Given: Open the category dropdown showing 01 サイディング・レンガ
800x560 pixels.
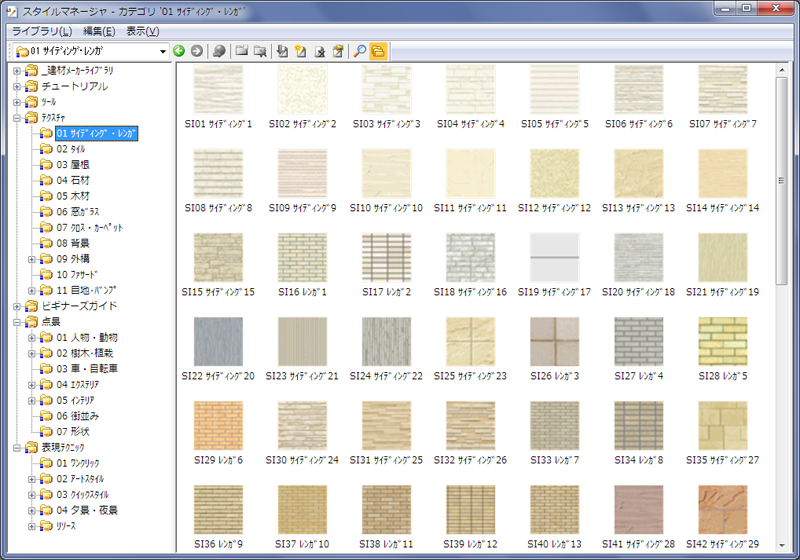Looking at the screenshot, I should pyautogui.click(x=162, y=51).
